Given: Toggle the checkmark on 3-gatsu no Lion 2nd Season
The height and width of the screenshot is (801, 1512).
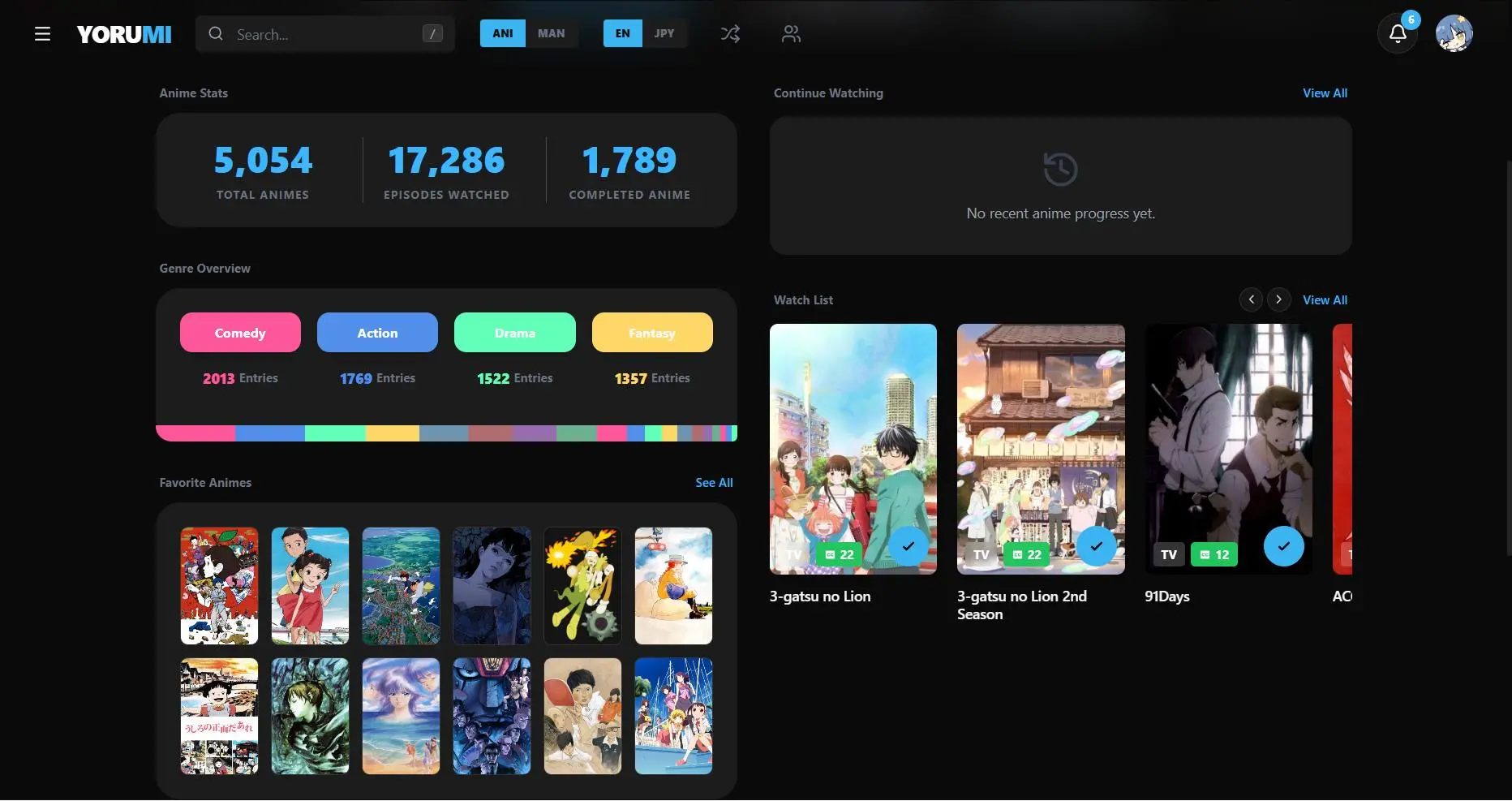Looking at the screenshot, I should coord(1096,546).
